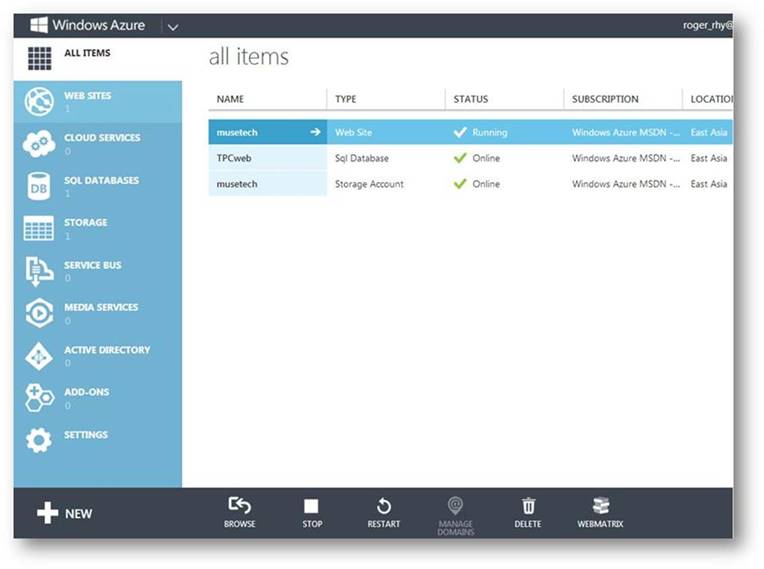The width and height of the screenshot is (764, 569).
Task: Open the Active Directory diamond icon
Action: [38, 356]
